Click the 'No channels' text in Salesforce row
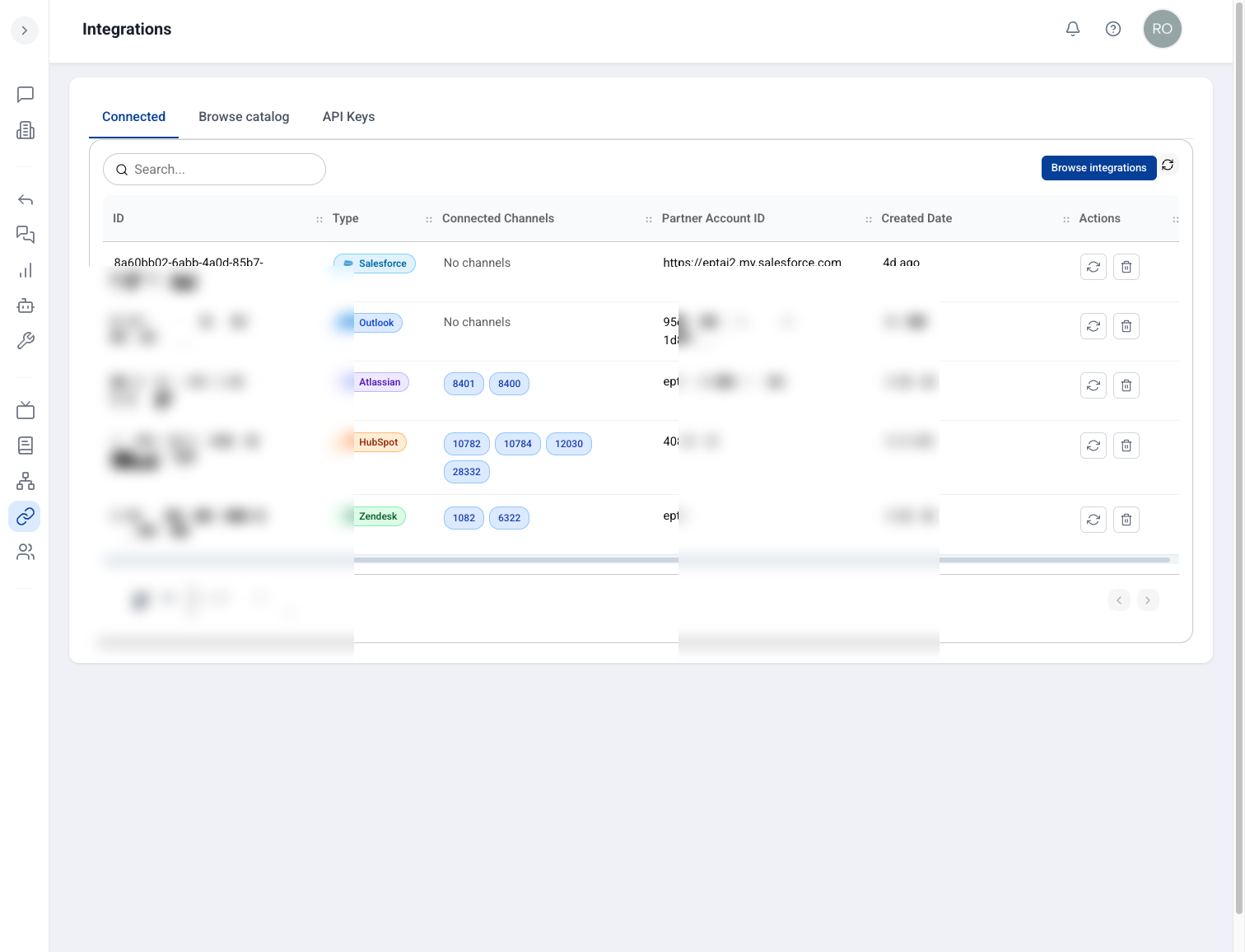 [477, 263]
